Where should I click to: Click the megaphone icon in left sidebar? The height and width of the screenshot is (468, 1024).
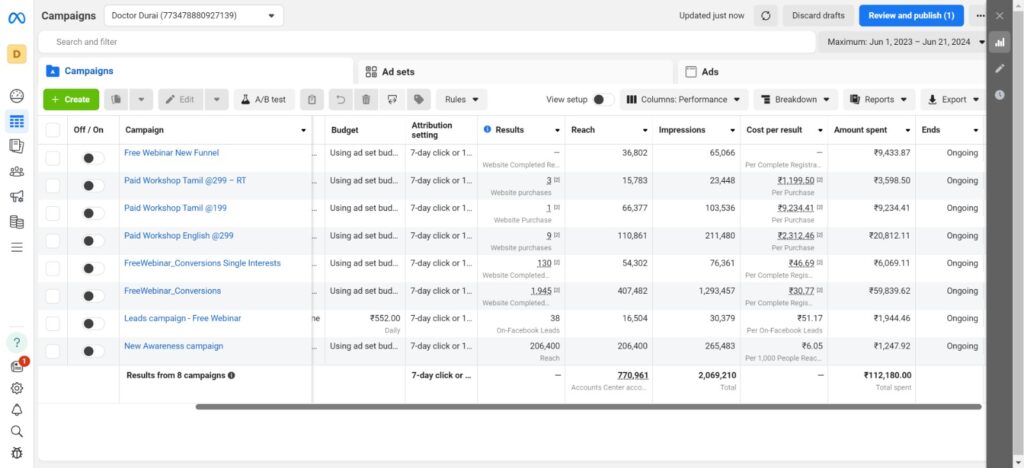click(x=17, y=196)
